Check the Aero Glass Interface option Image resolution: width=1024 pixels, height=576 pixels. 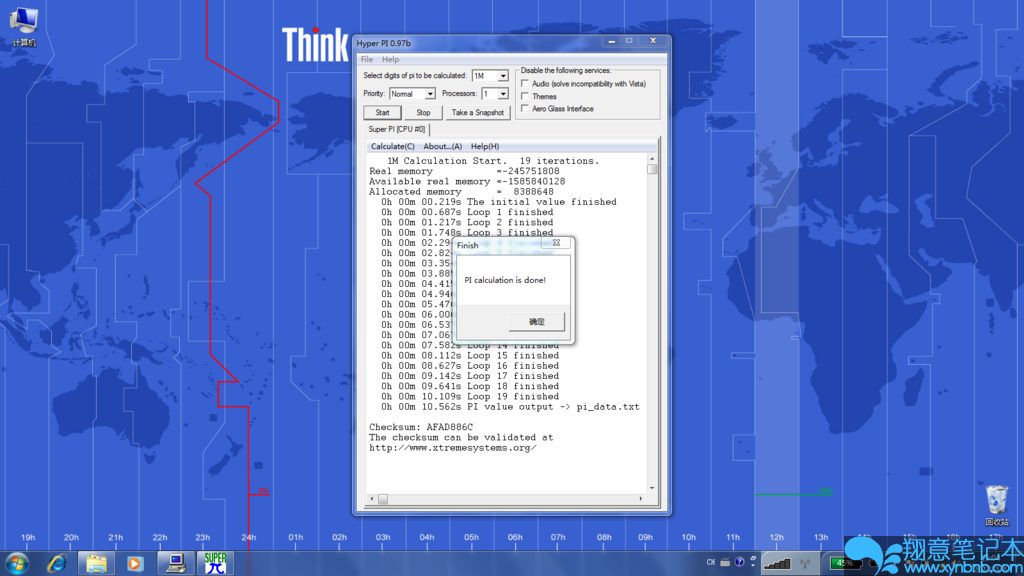tap(525, 108)
